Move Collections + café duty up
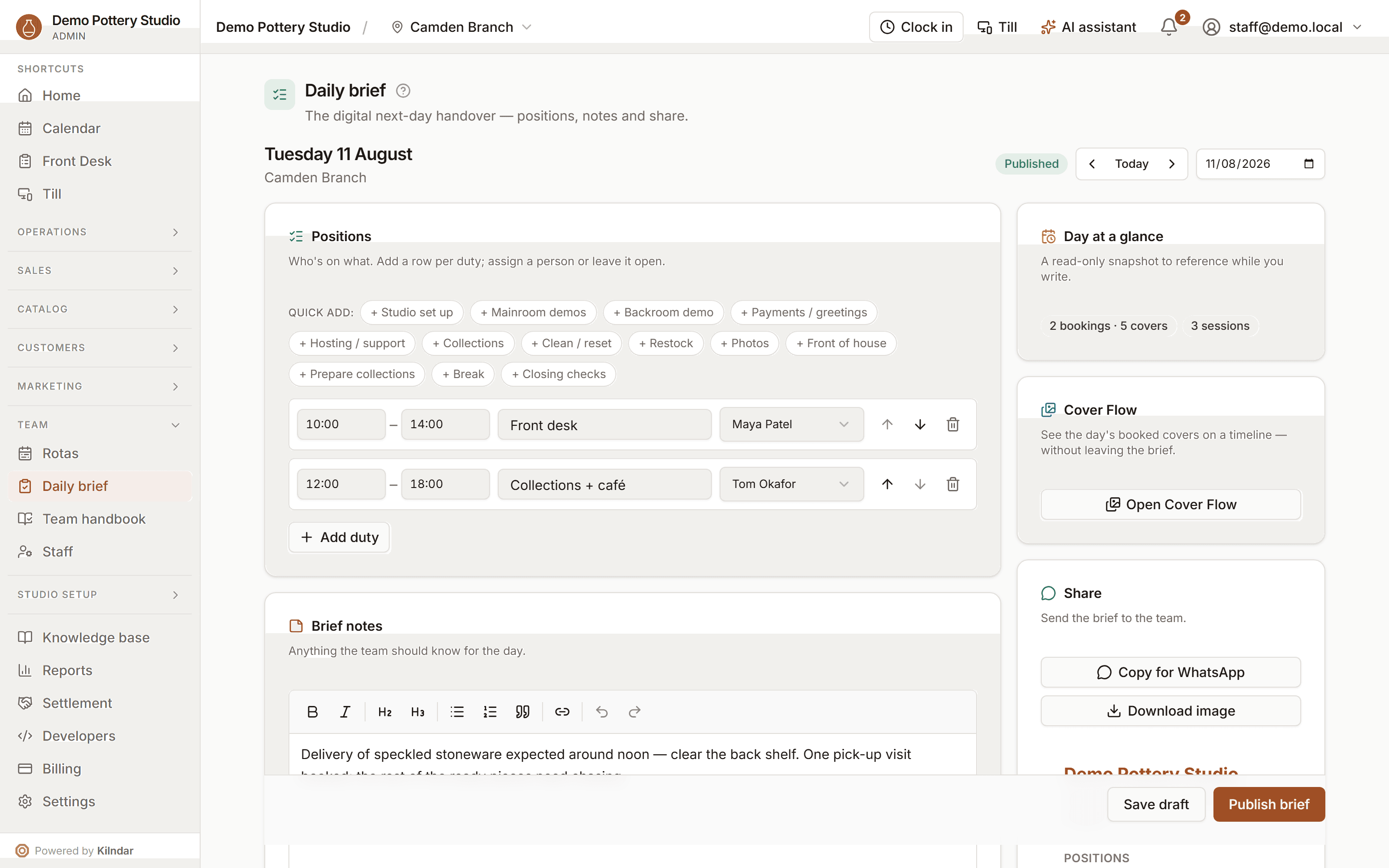This screenshot has width=1389, height=868. click(887, 484)
